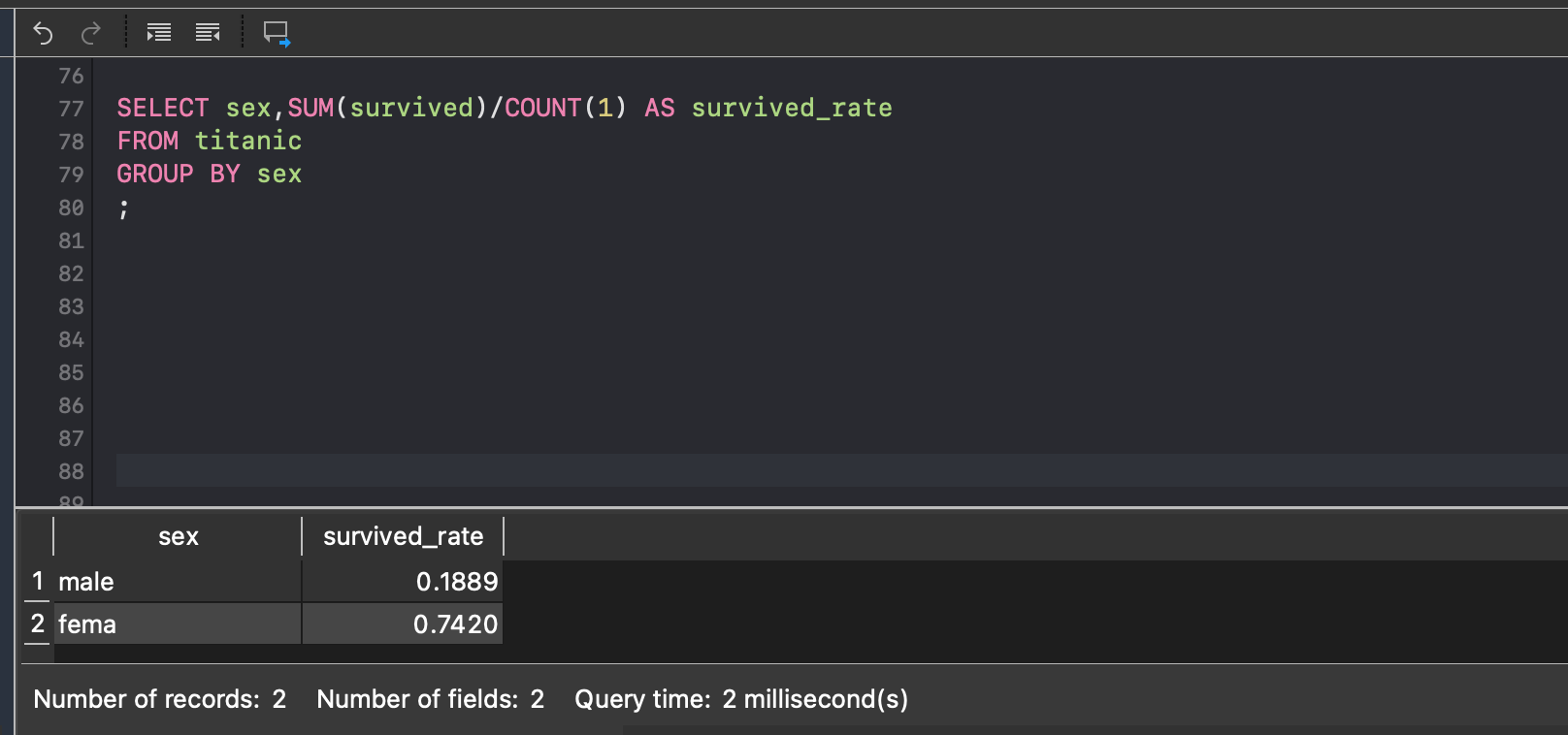Image resolution: width=1568 pixels, height=735 pixels.
Task: Select the 0.7420 value cell
Action: (x=403, y=624)
